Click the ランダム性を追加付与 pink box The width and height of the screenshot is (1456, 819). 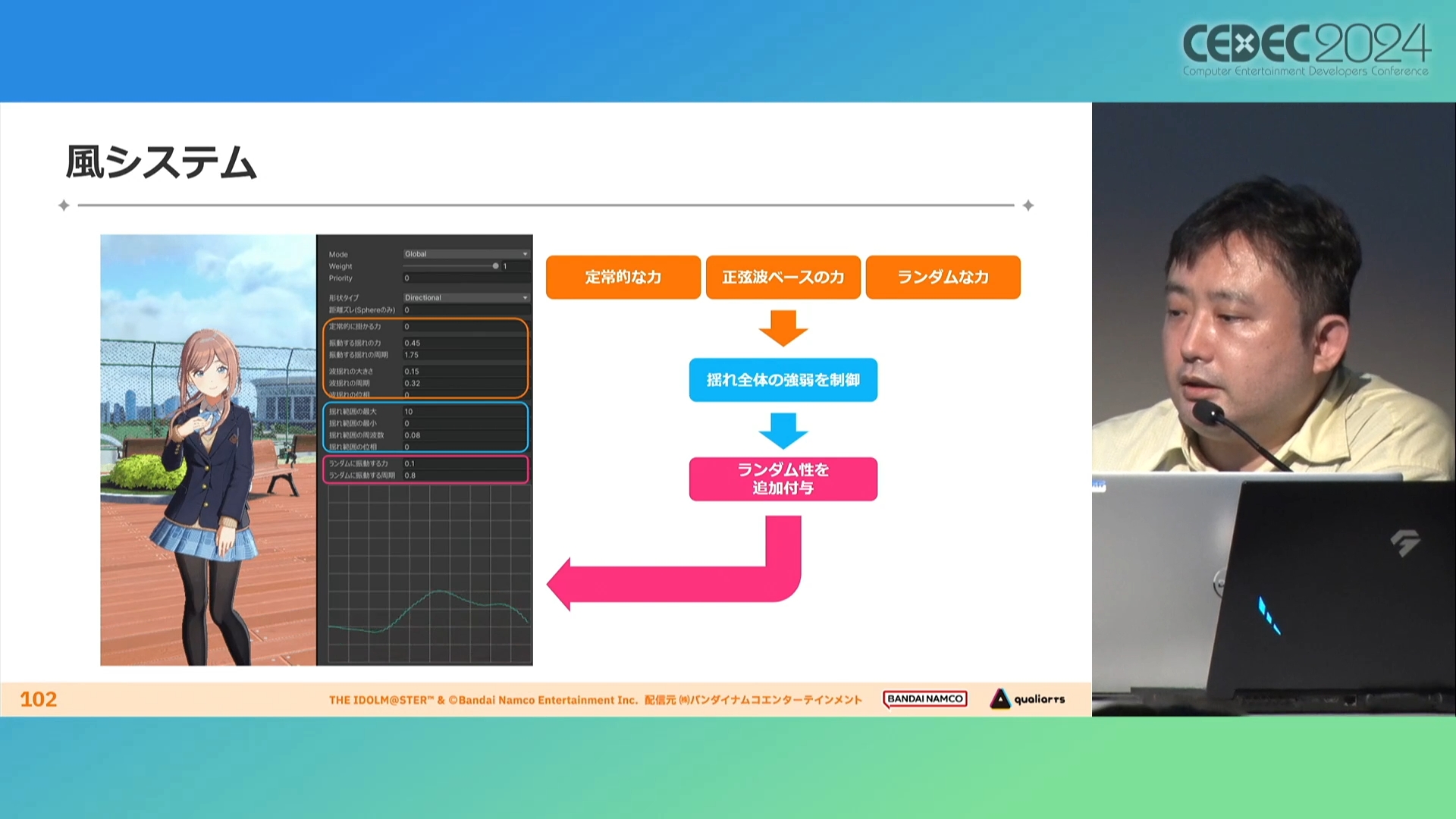(x=783, y=479)
